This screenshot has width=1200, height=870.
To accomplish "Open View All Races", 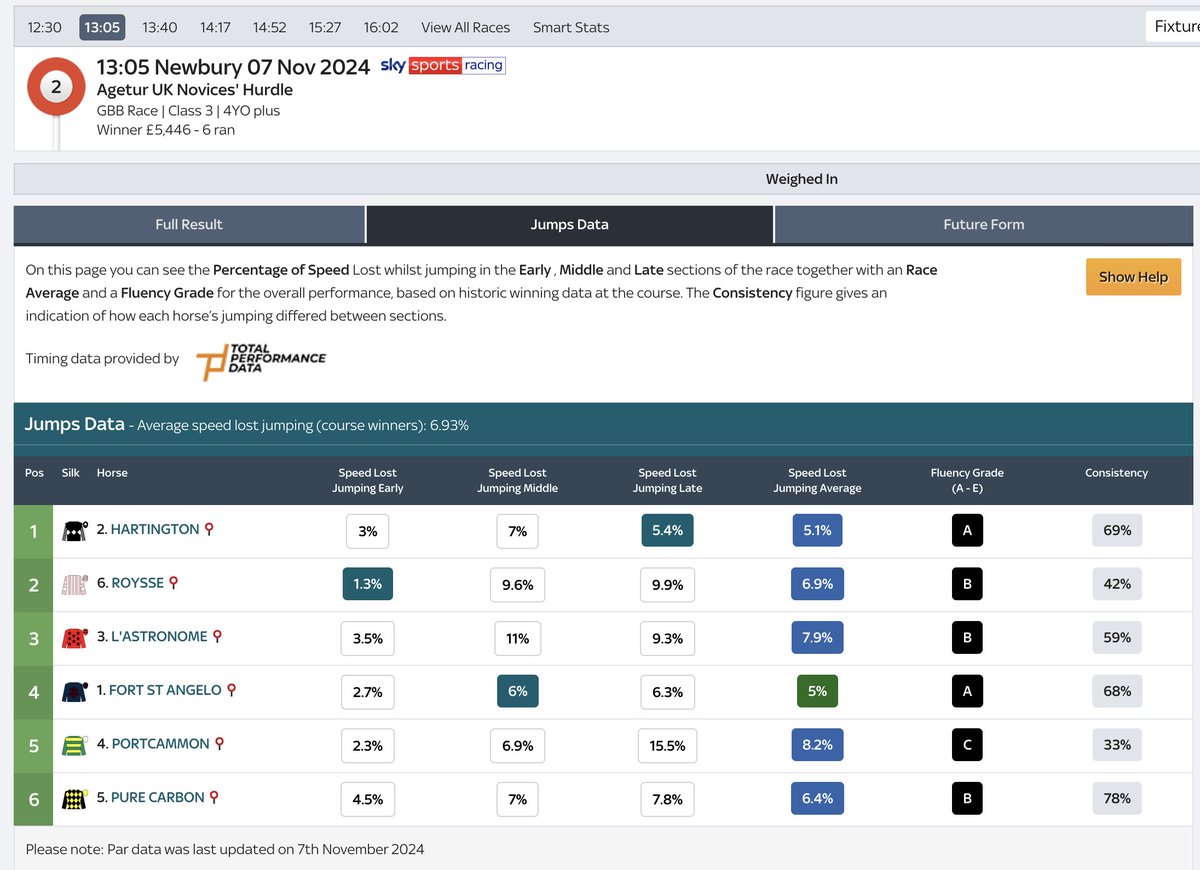I will point(466,27).
